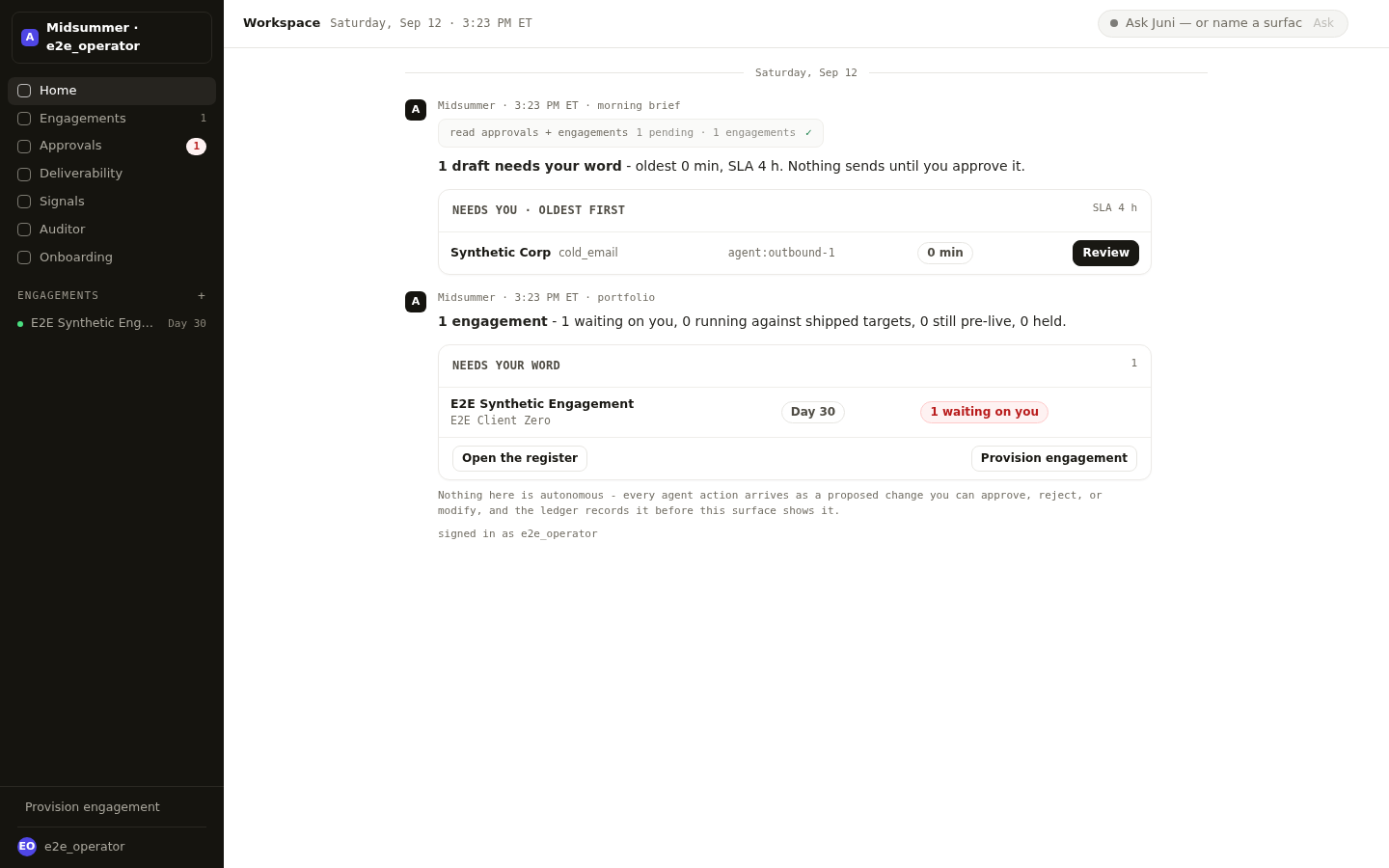
Task: Open the Midsummer e2e_operator workspace switcher
Action: click(112, 38)
